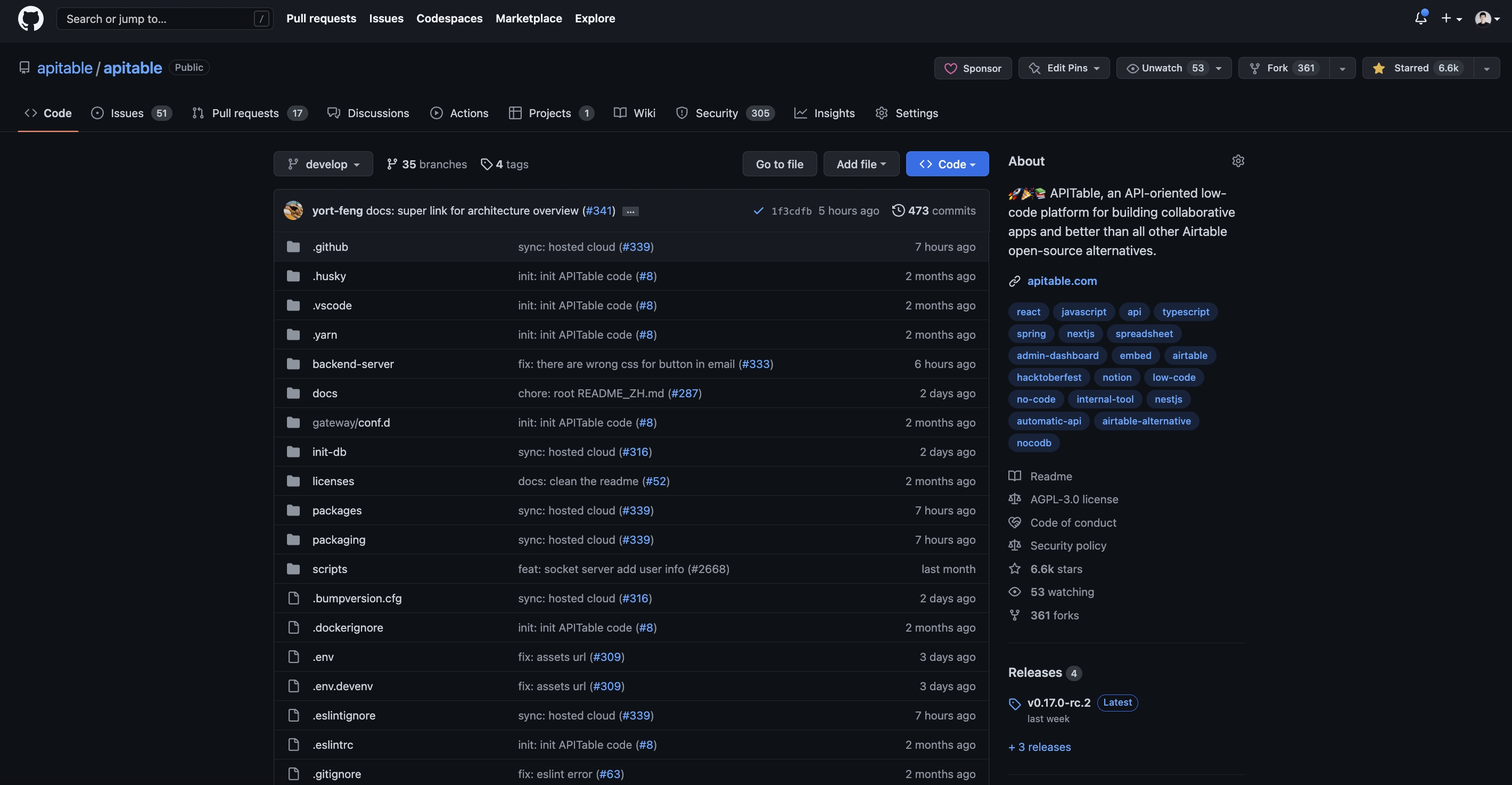The width and height of the screenshot is (1512, 785).
Task: Click the backend-server folder icon
Action: tap(293, 364)
